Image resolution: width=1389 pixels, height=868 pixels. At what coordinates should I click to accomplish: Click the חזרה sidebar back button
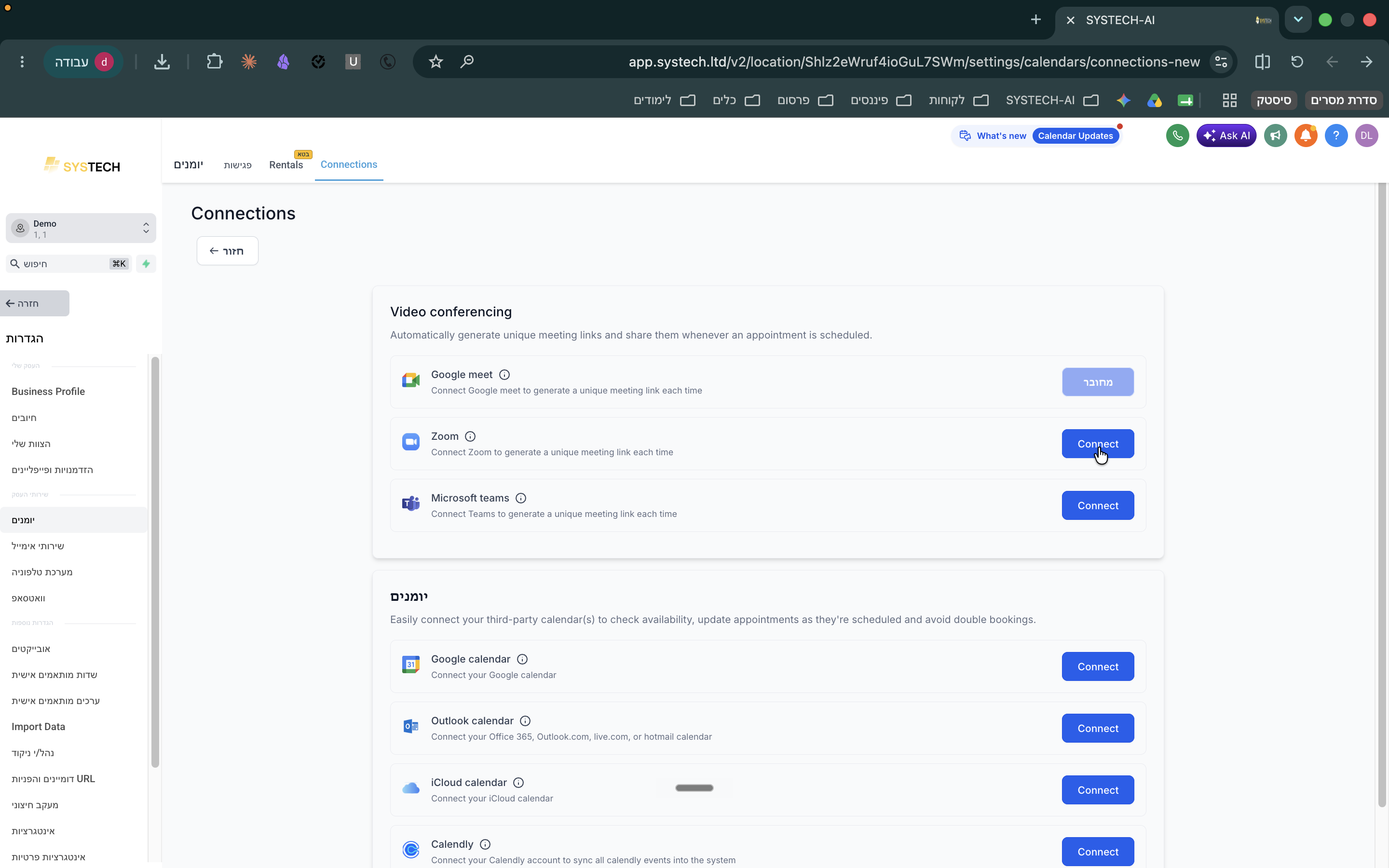34,303
